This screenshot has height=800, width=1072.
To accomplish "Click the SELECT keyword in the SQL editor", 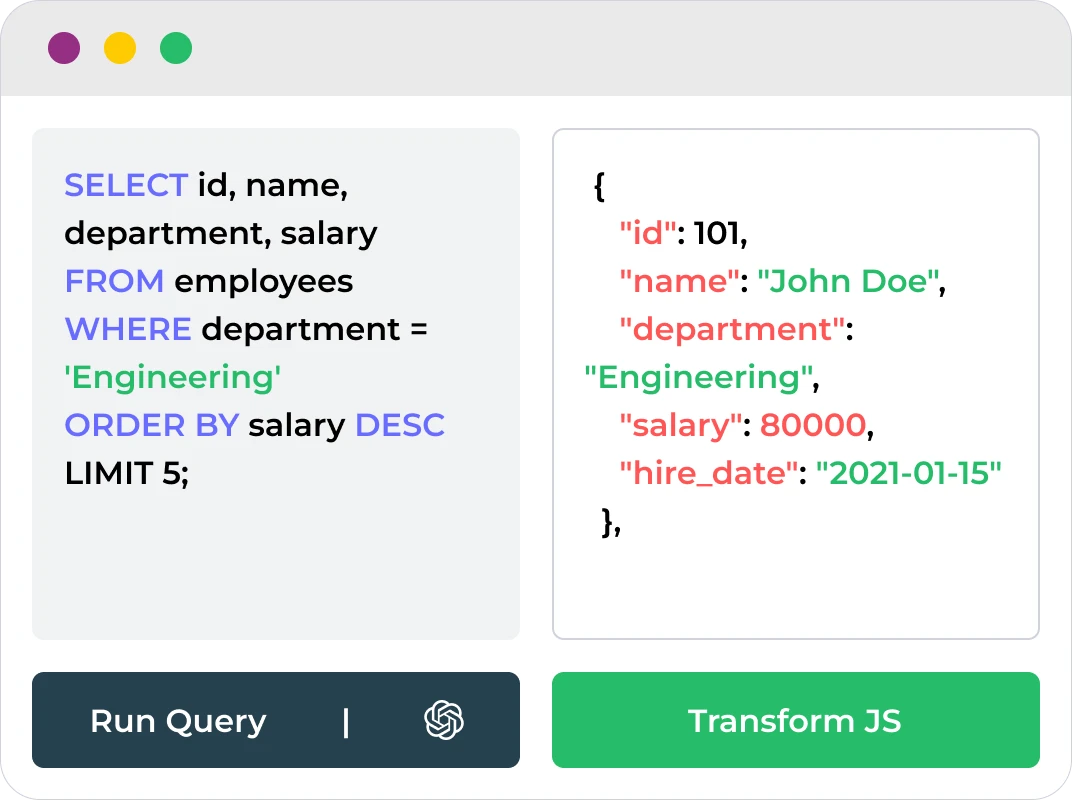I will tap(126, 185).
